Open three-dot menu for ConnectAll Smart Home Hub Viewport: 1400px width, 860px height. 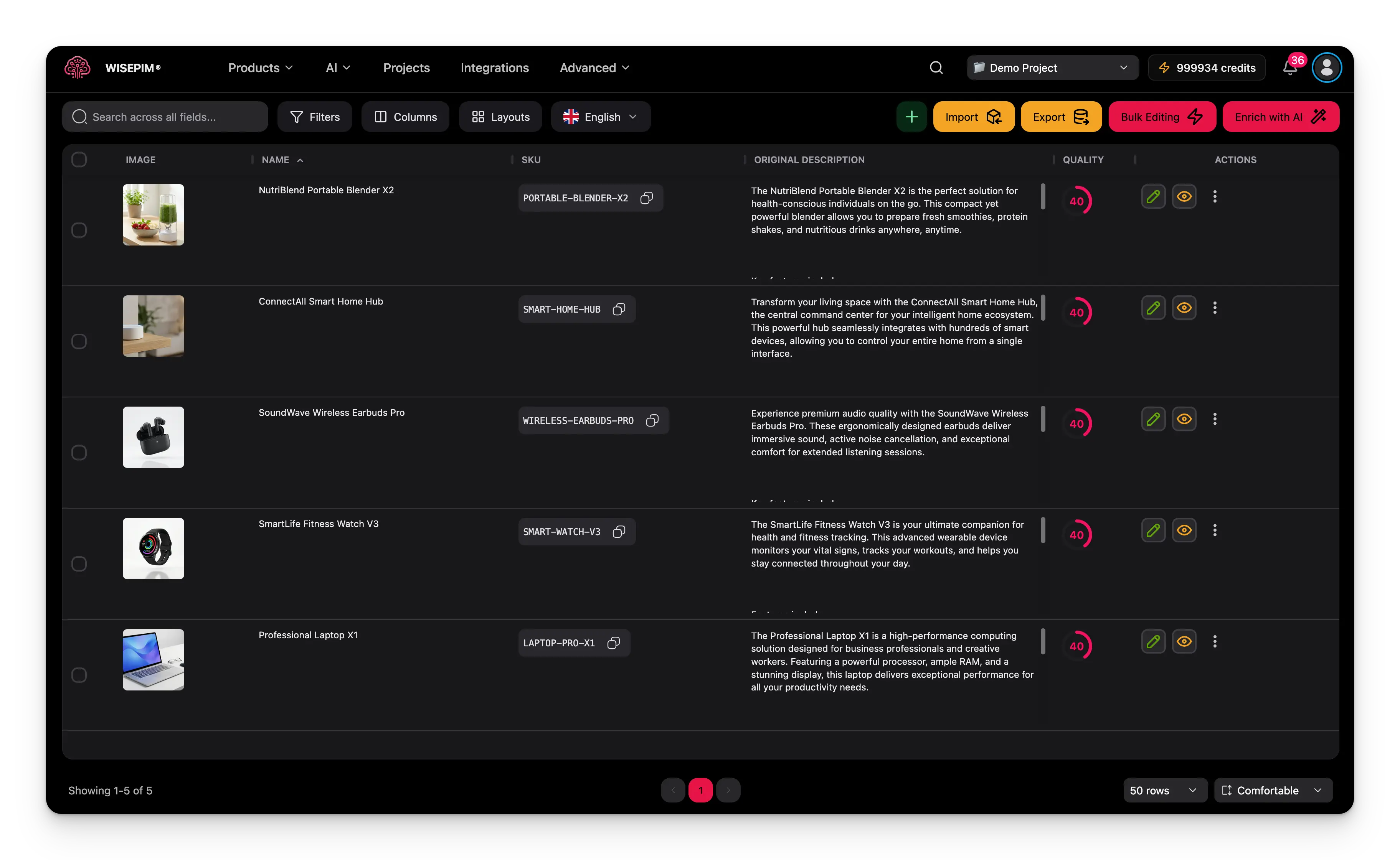(x=1215, y=308)
